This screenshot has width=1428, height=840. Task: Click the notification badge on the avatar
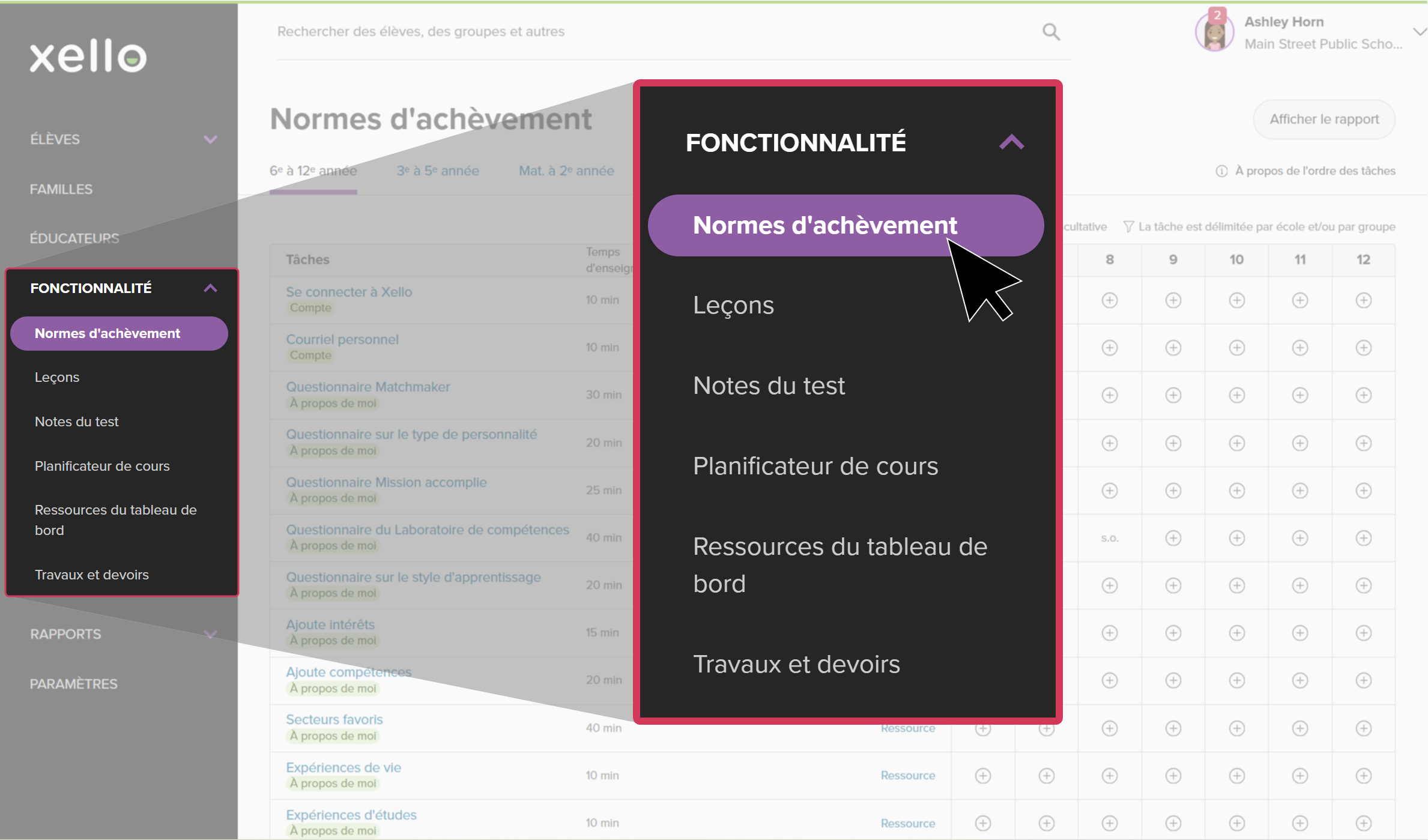coord(1217,15)
